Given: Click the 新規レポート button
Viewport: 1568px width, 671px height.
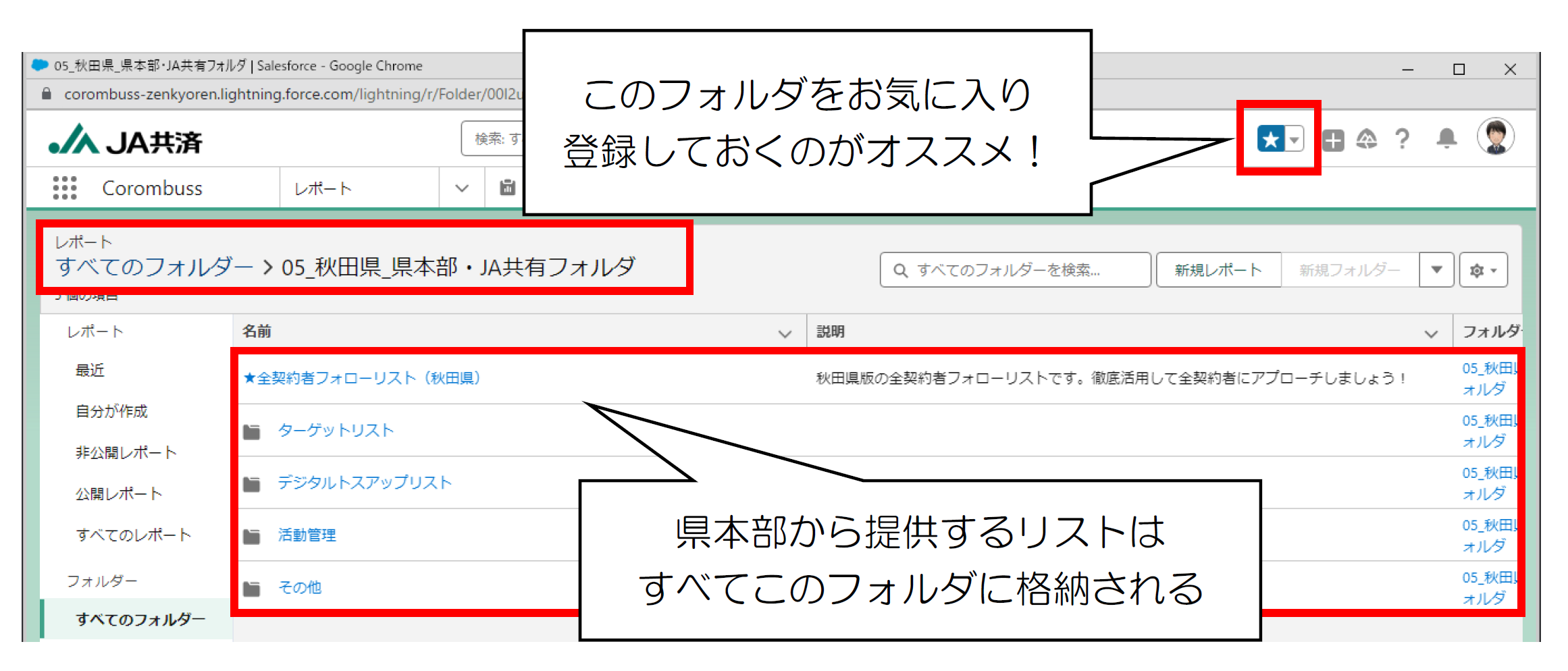Looking at the screenshot, I should click(1218, 270).
